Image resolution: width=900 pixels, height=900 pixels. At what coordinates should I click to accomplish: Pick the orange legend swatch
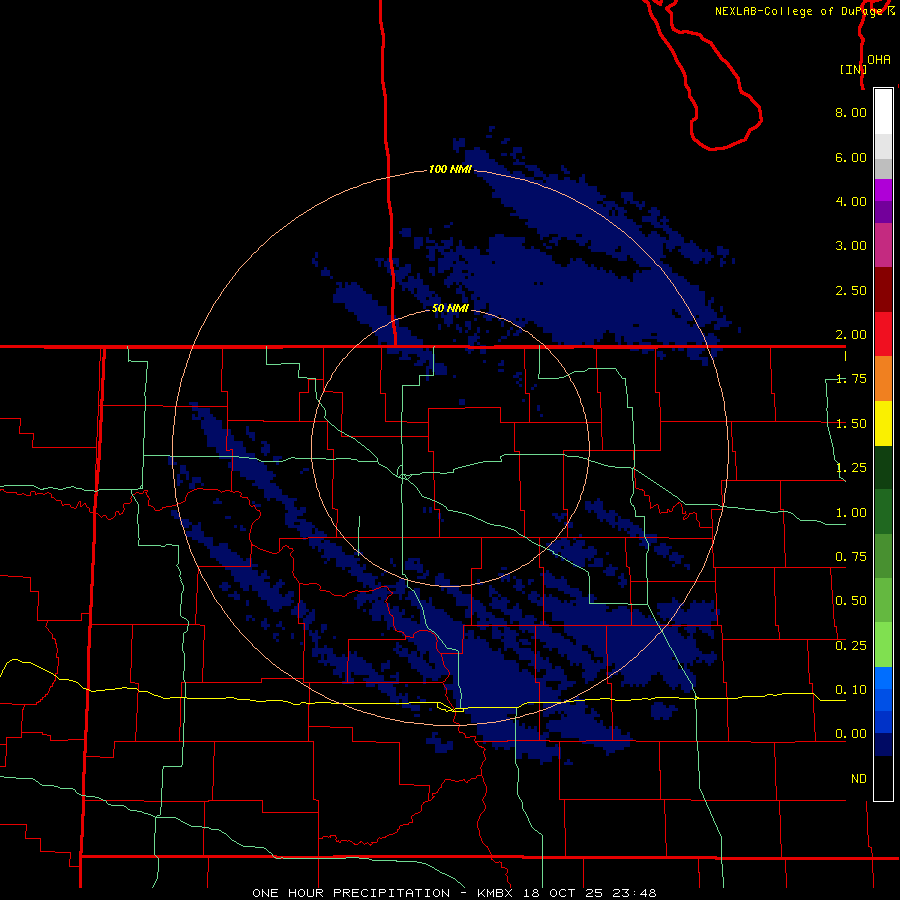tap(883, 379)
